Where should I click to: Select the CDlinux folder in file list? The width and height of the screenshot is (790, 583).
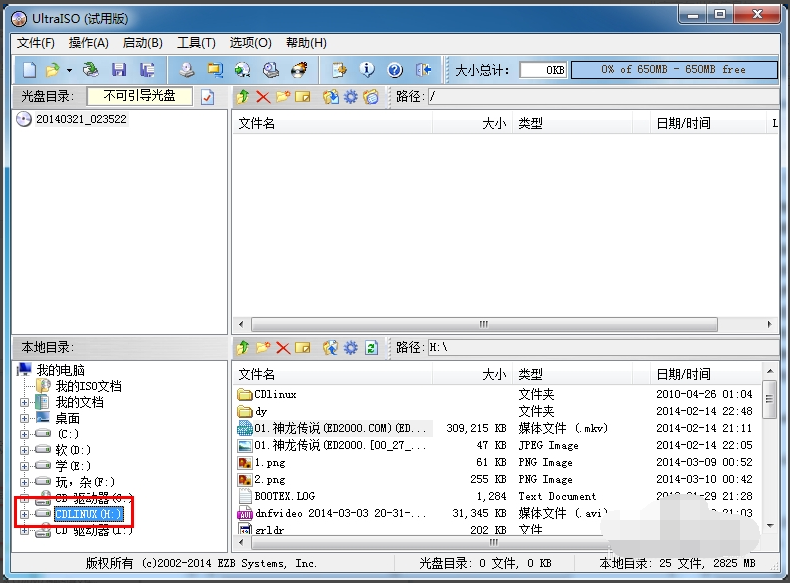pos(275,395)
